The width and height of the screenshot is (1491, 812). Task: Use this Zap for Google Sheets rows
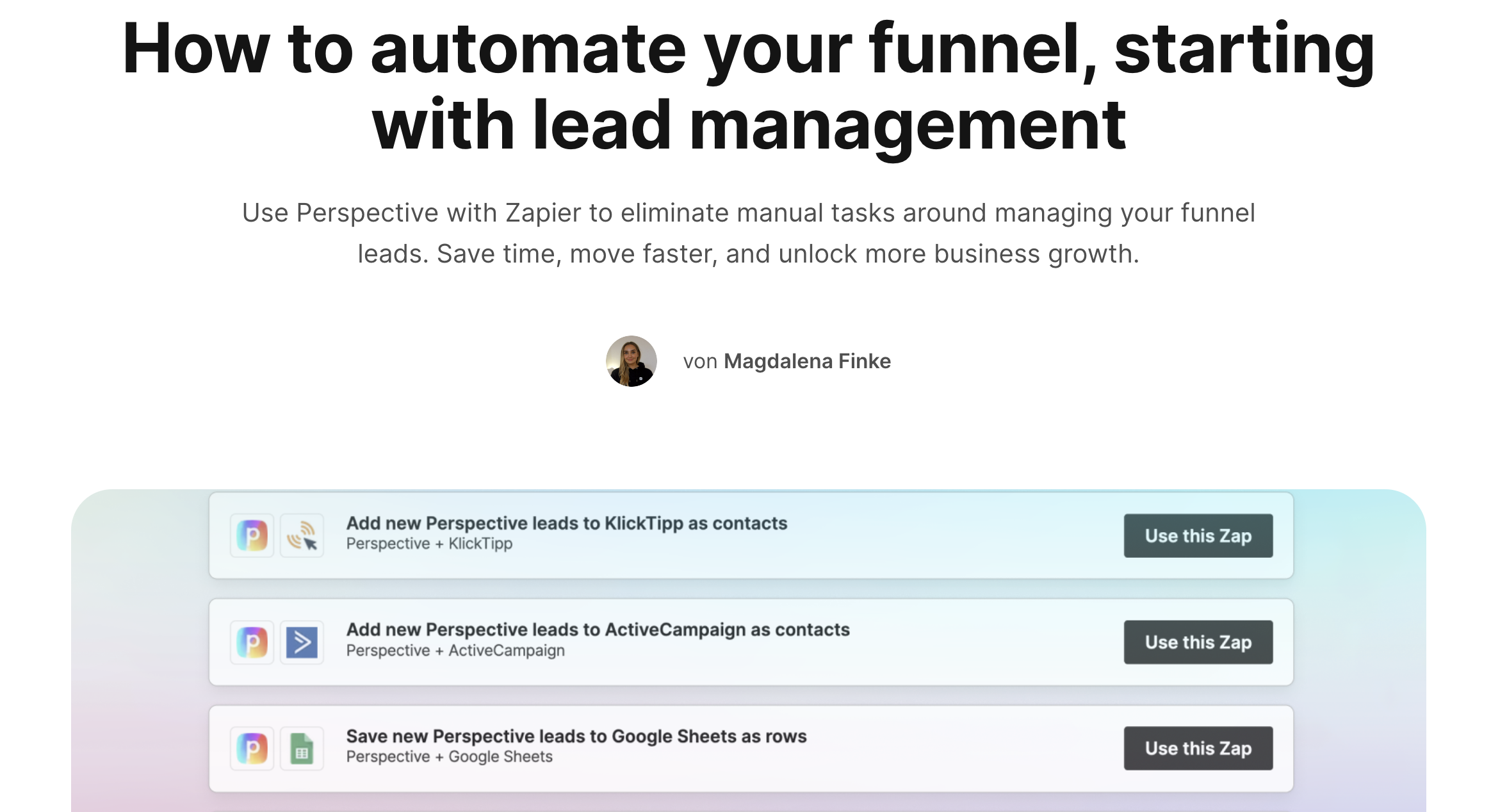[1198, 749]
